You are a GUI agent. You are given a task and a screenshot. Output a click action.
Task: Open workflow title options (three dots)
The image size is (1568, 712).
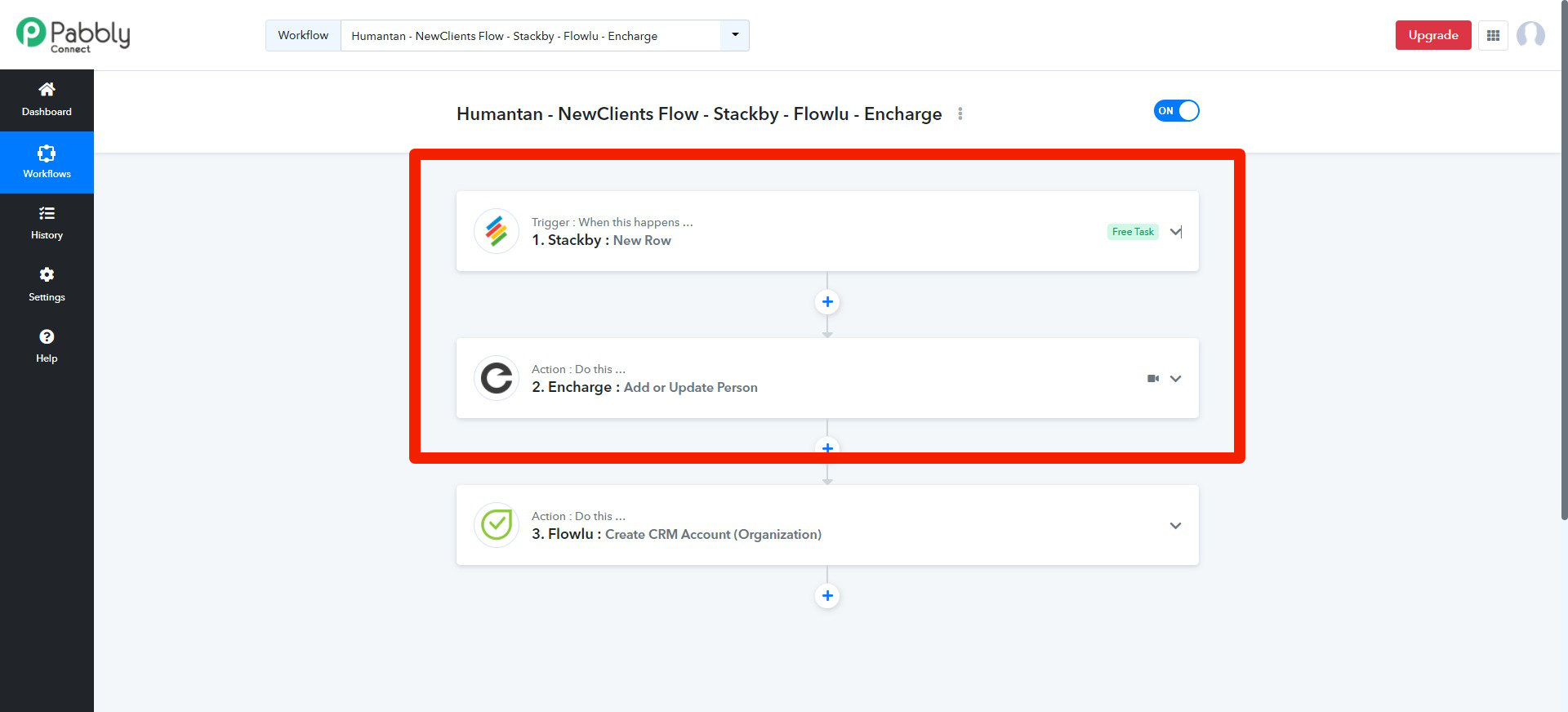960,114
